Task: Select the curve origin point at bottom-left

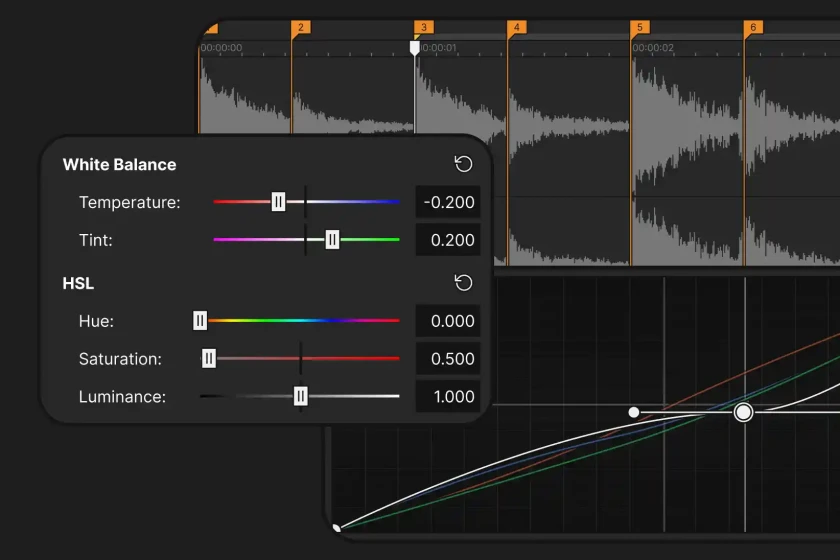Action: coord(336,528)
